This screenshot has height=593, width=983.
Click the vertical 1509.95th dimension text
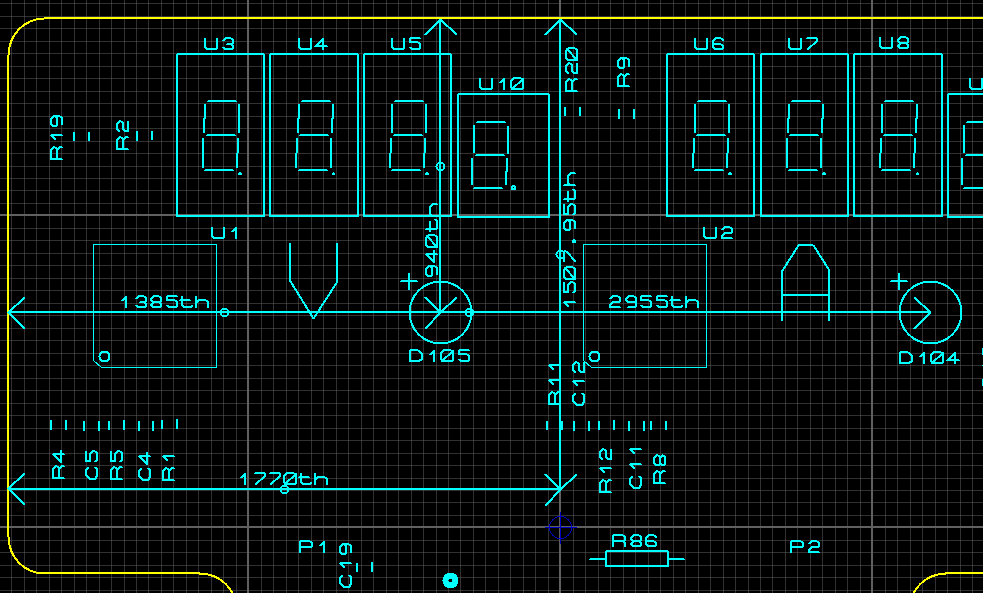569,239
